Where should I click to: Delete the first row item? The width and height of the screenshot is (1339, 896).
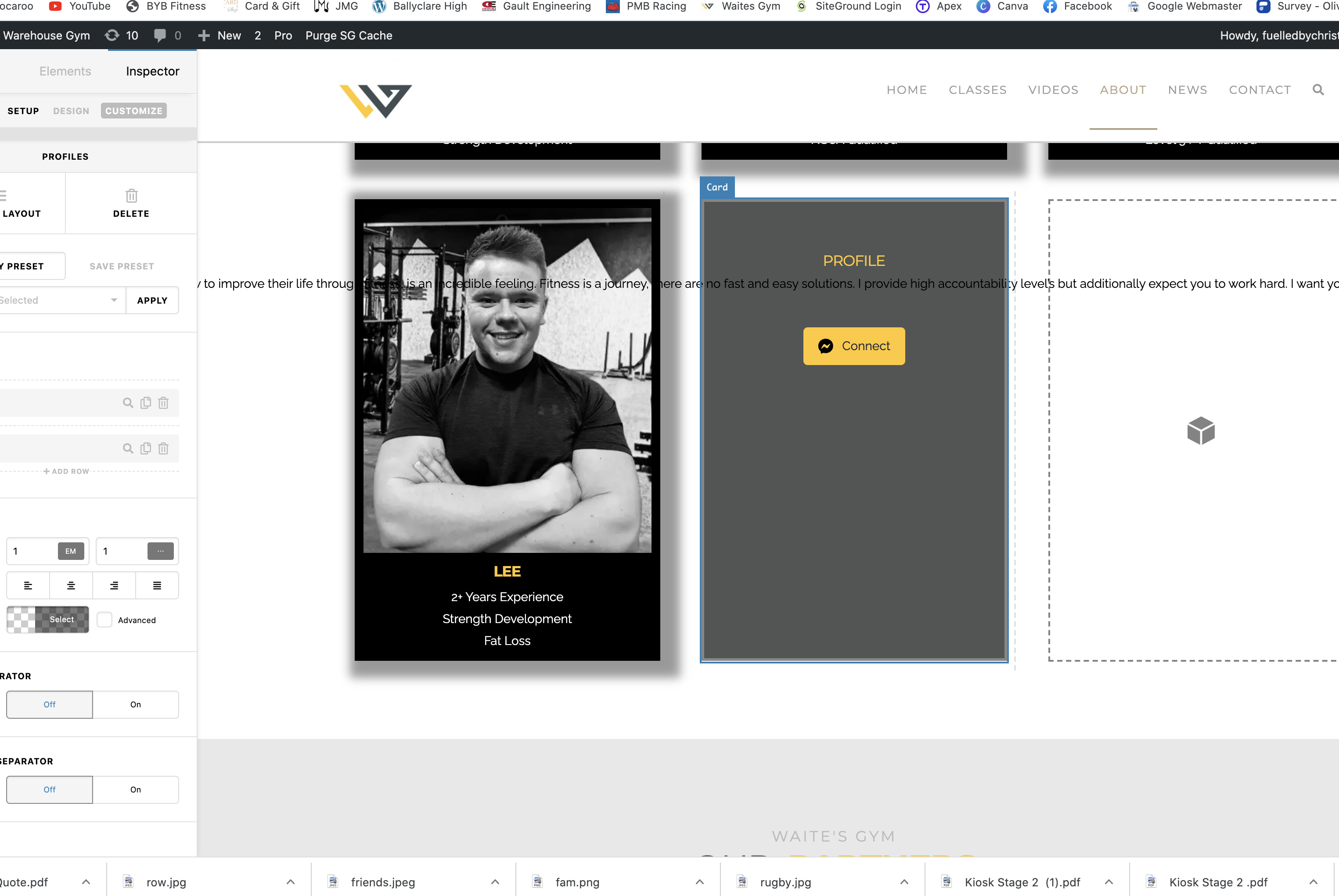(163, 403)
